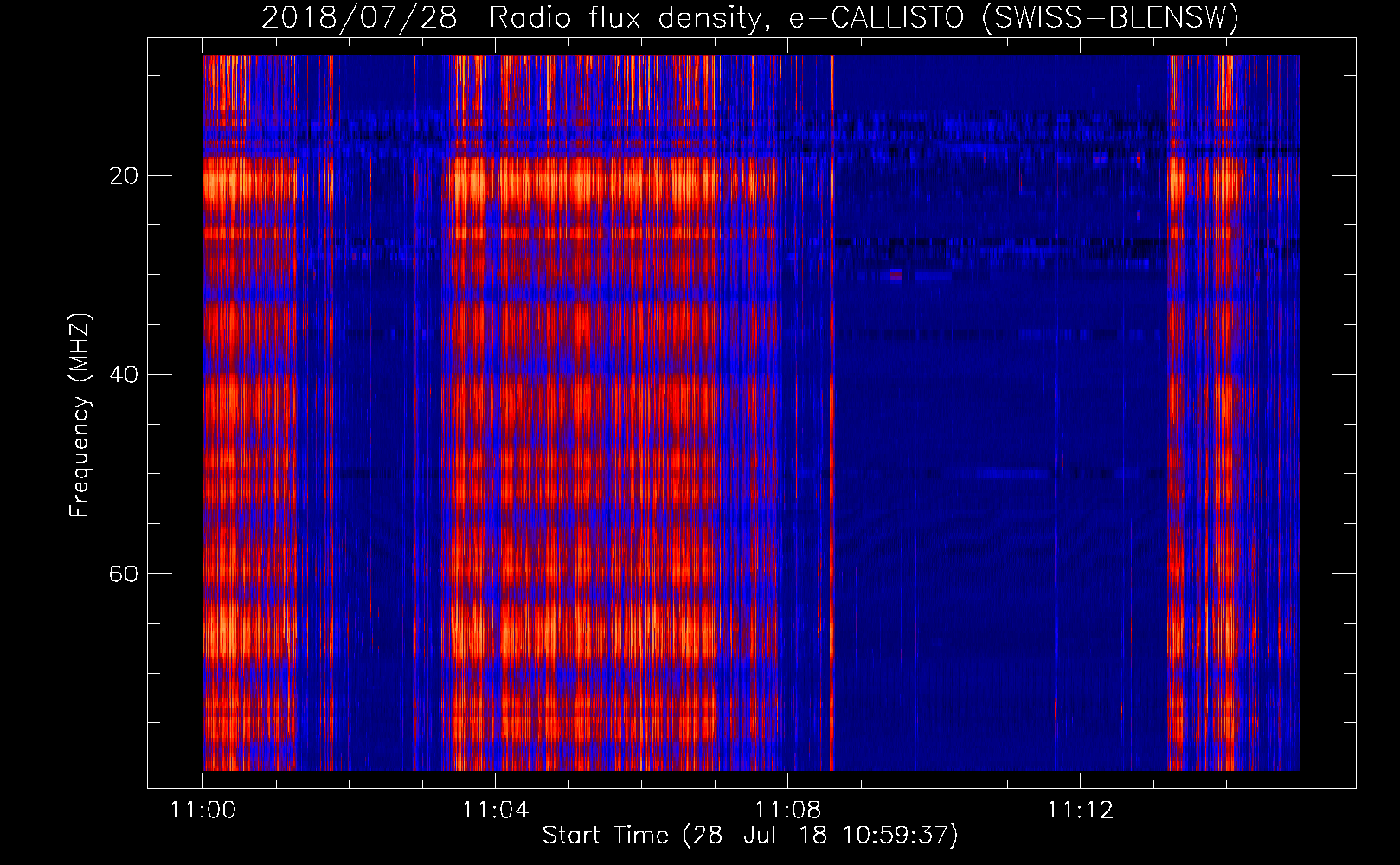Click the 11:12 time axis label

(1080, 811)
